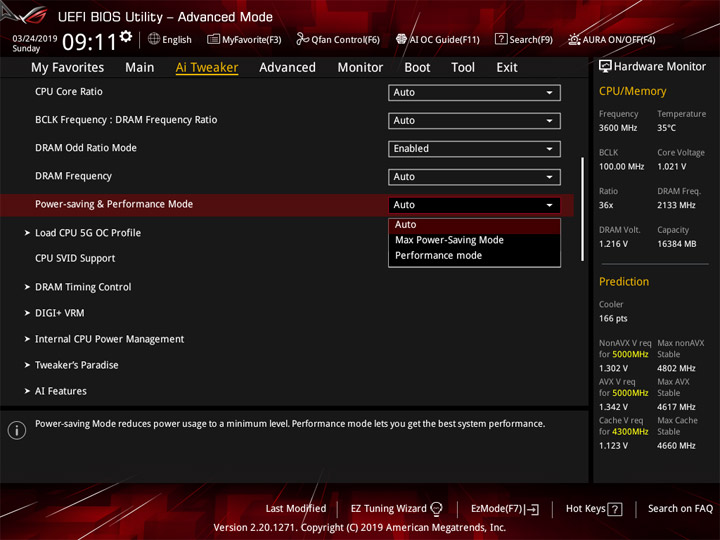Viewport: 720px width, 540px height.
Task: Click the Hardware Monitor screen icon
Action: pos(605,66)
